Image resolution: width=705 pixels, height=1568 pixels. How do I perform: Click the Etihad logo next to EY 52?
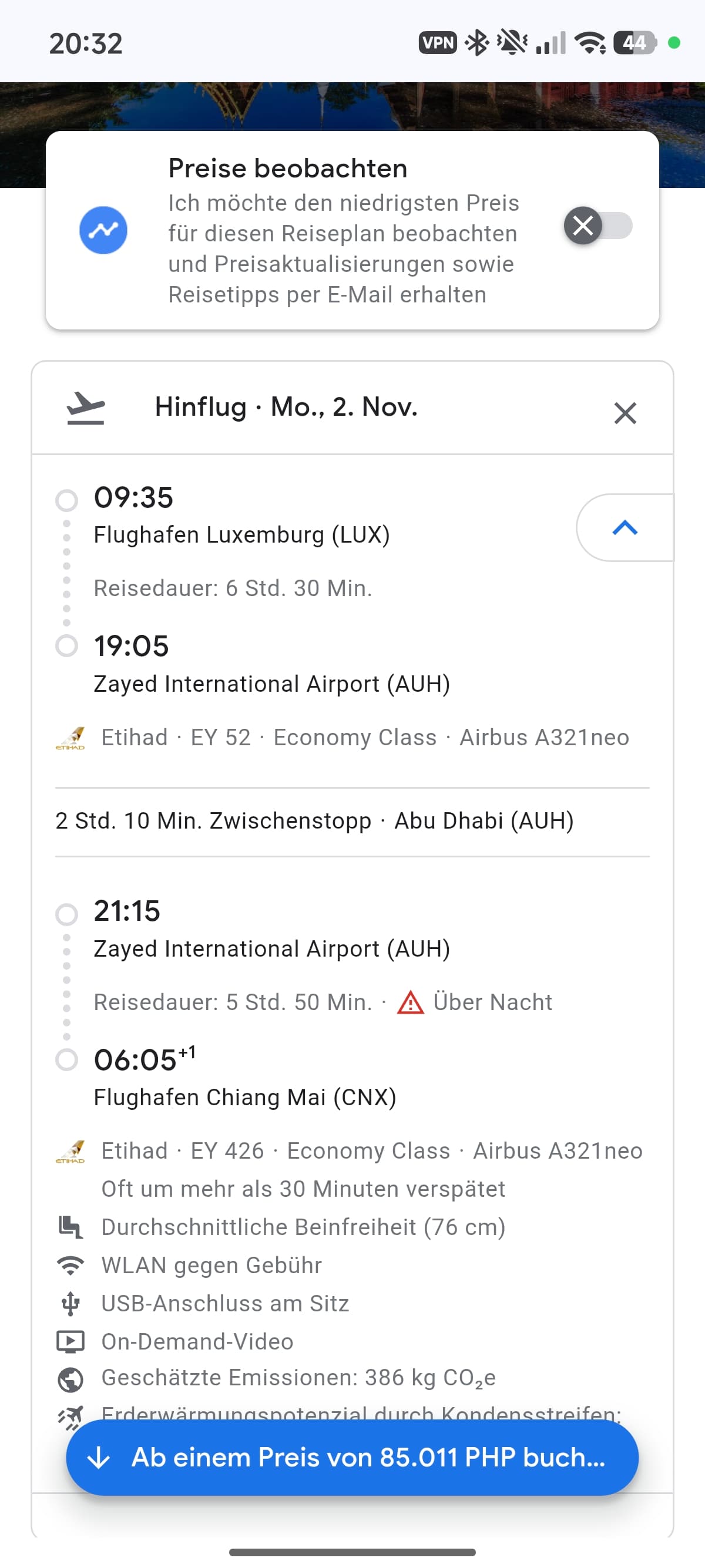tap(70, 738)
